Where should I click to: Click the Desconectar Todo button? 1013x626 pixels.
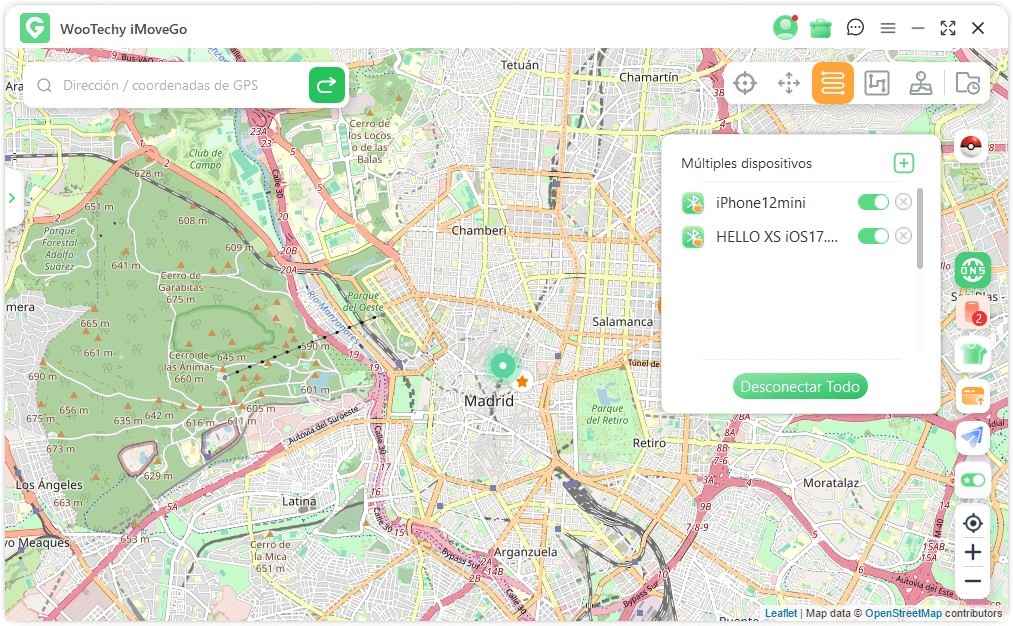tap(800, 387)
